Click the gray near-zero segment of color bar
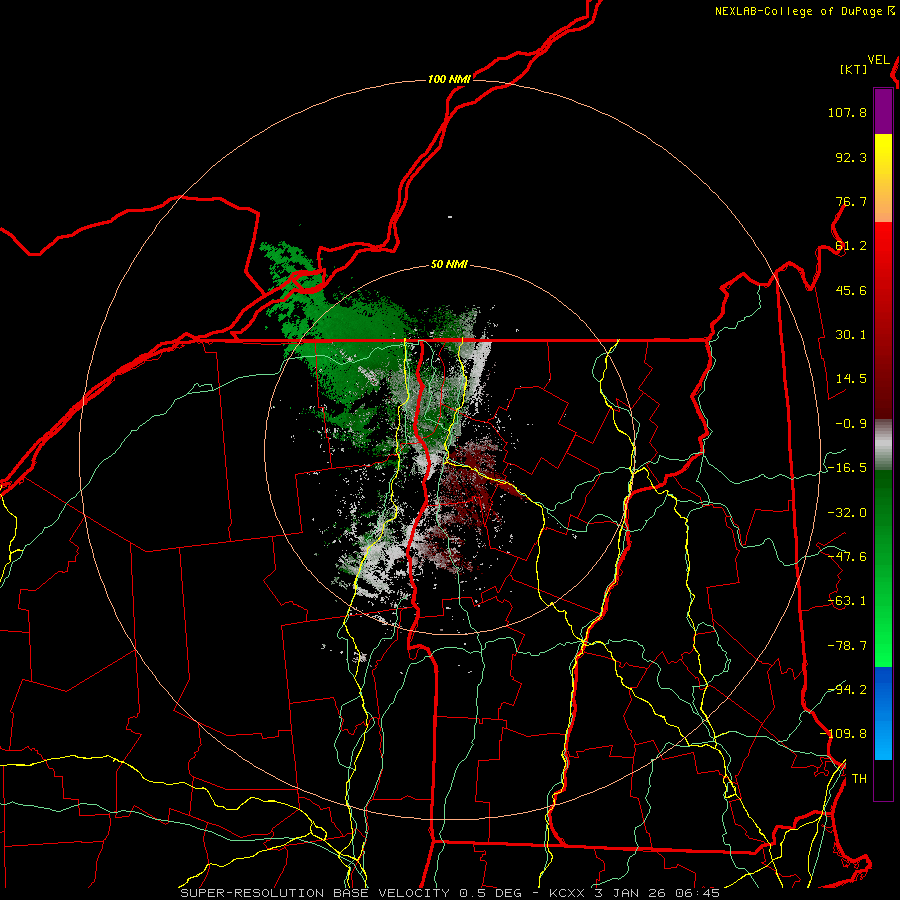The width and height of the screenshot is (900, 900). click(x=883, y=445)
